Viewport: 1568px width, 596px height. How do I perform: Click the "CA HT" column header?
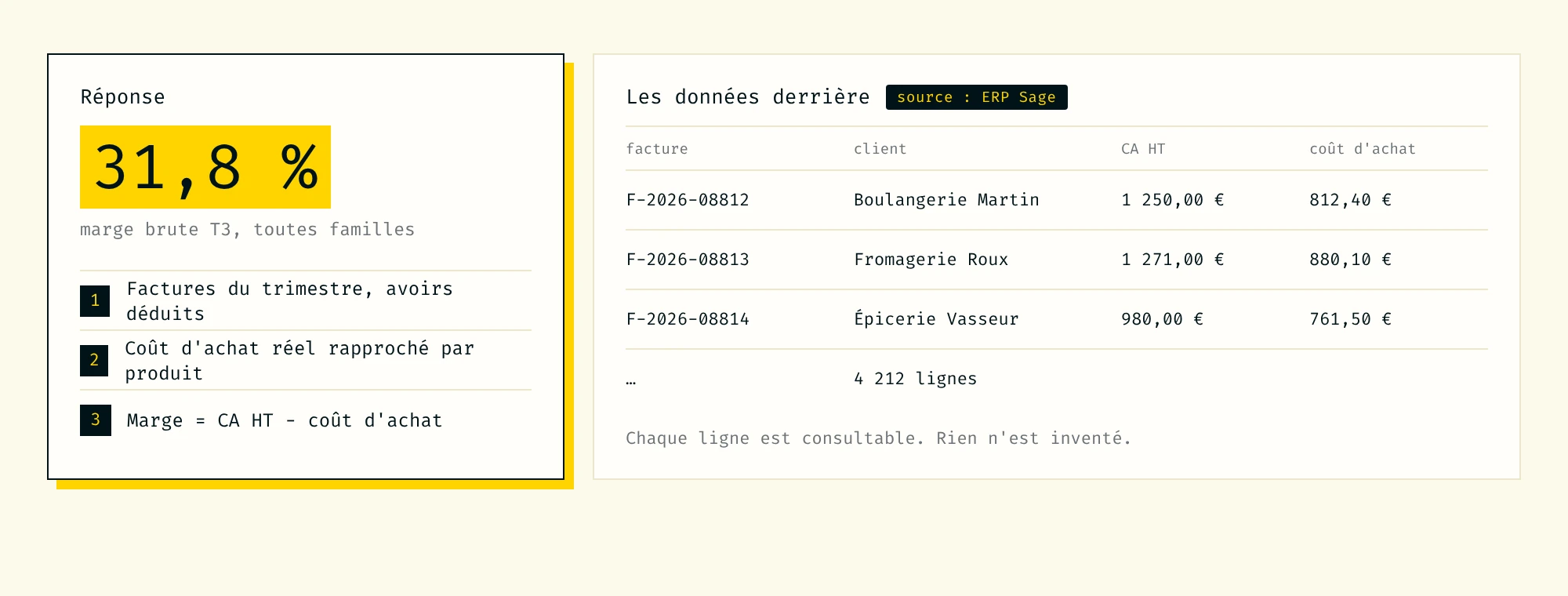(1143, 149)
